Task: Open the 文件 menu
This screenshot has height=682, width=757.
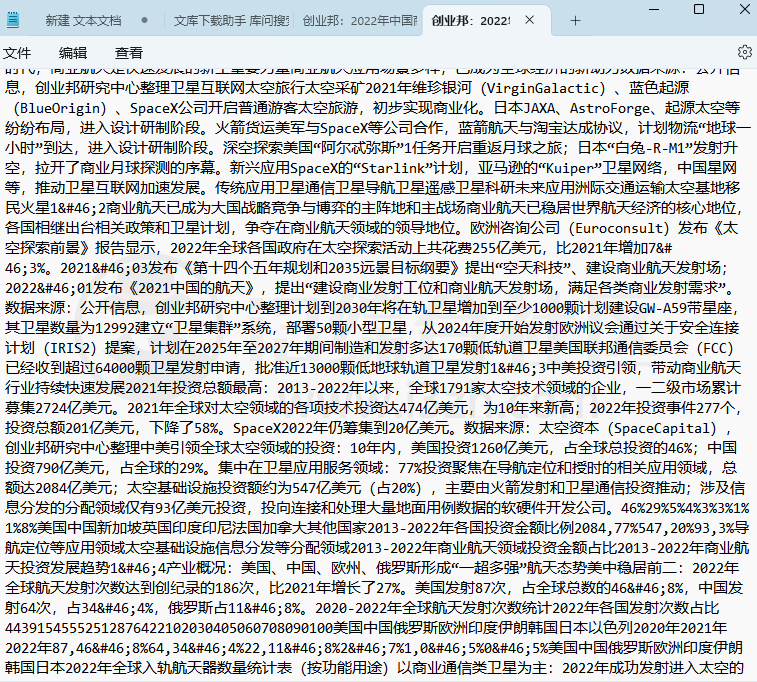Action: pos(16,53)
